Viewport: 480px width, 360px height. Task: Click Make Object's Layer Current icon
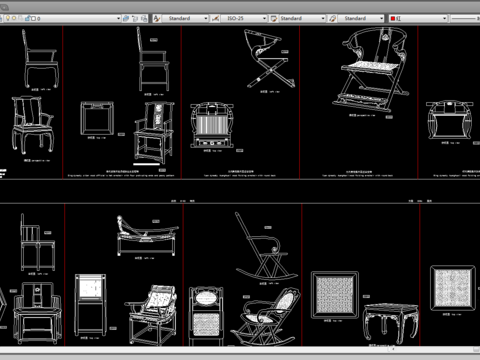tap(126, 19)
